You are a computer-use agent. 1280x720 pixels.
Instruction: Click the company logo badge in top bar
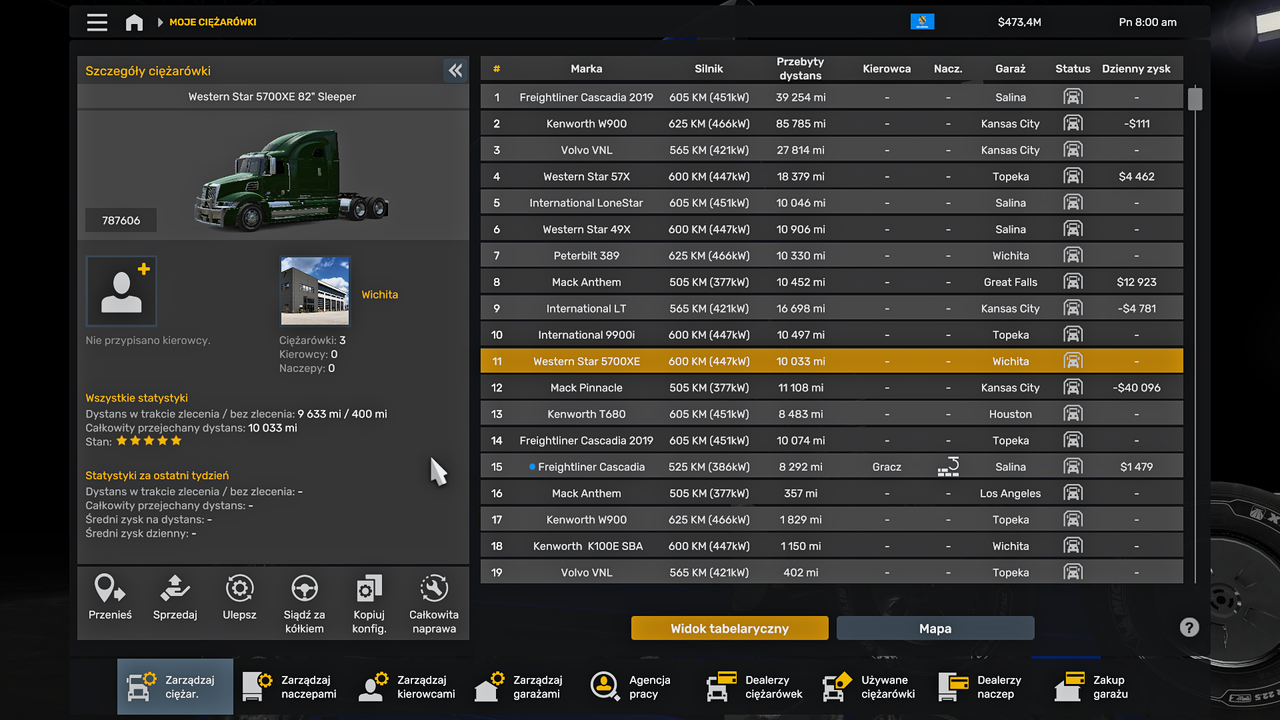click(x=922, y=22)
